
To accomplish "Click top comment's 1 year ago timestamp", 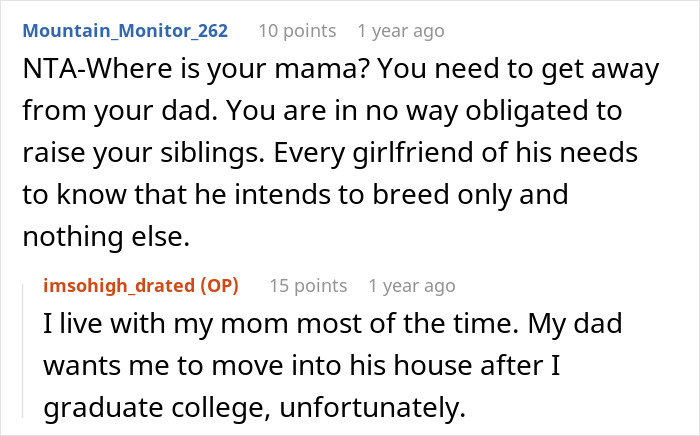I will [400, 31].
